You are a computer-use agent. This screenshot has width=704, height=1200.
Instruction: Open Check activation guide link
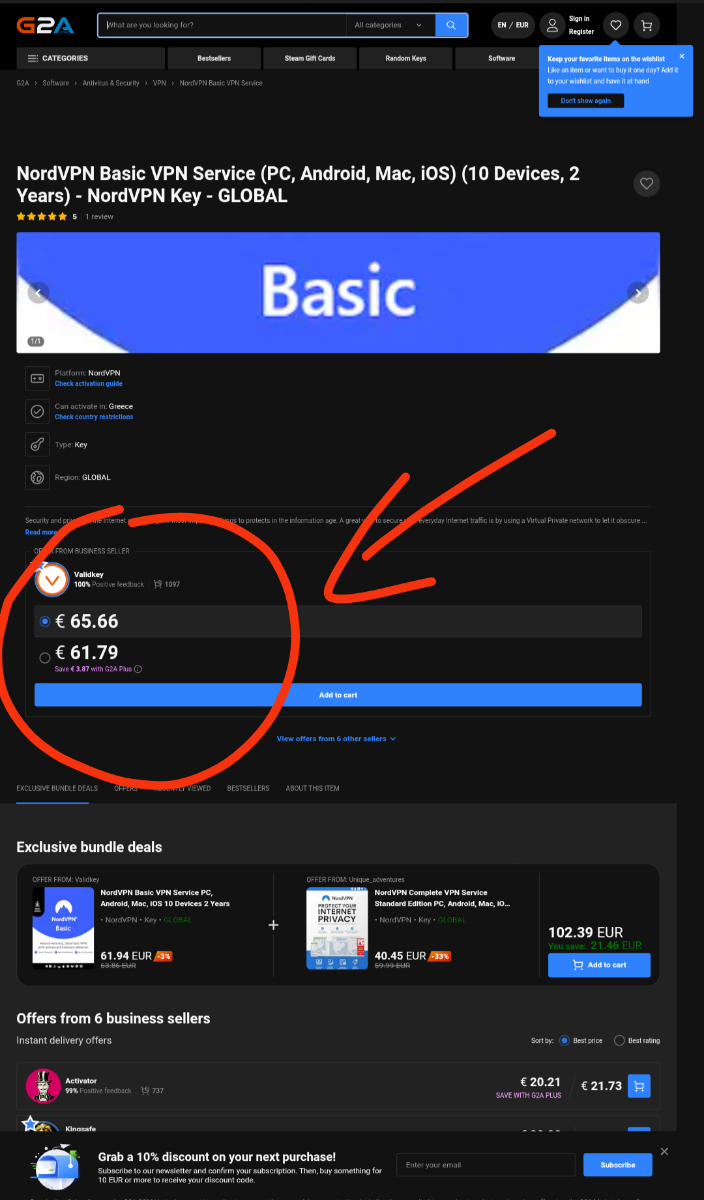point(89,384)
